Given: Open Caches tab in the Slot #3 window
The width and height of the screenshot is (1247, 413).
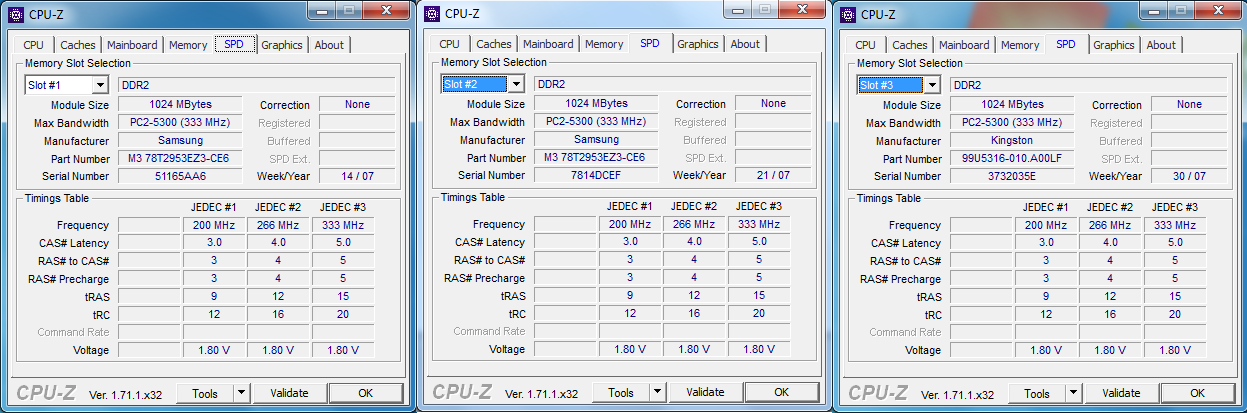Looking at the screenshot, I should (x=910, y=45).
